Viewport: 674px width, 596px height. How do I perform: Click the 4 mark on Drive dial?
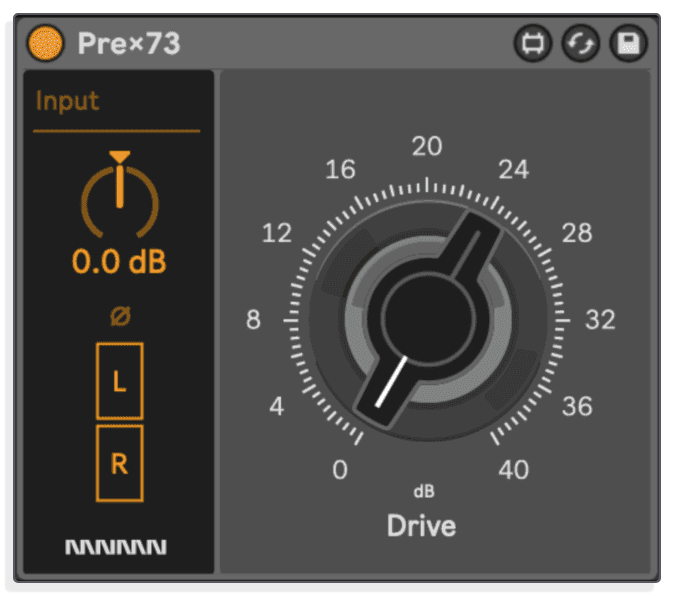point(276,406)
